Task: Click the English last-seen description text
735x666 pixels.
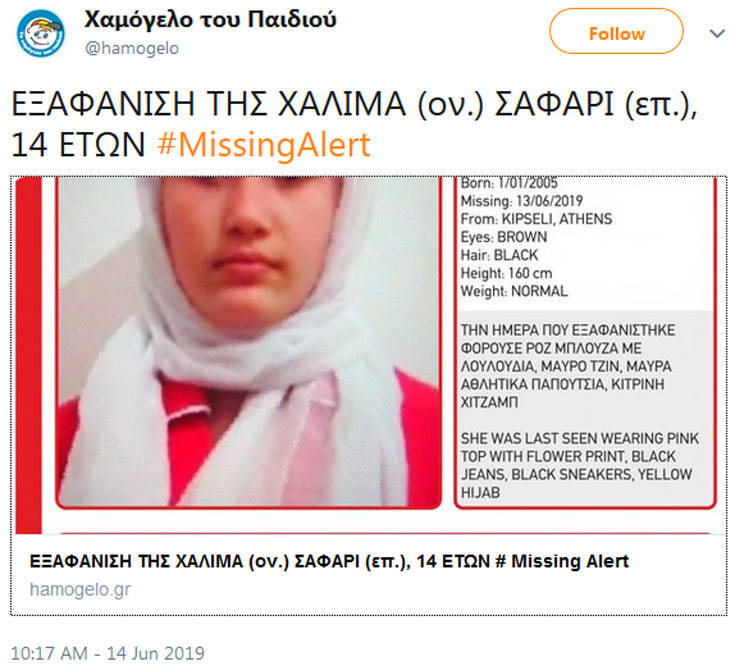Action: click(579, 465)
